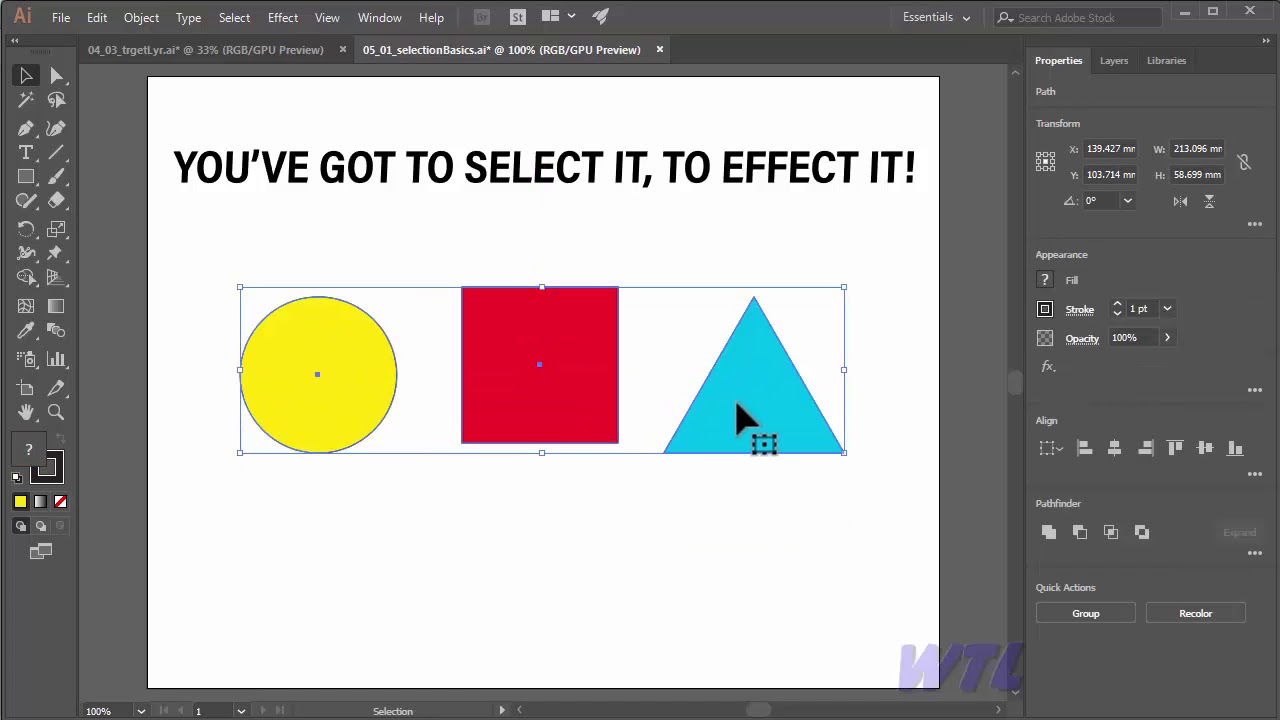Click Flip Horizontal icon in Transform
Viewport: 1280px width, 720px height.
tap(1180, 201)
